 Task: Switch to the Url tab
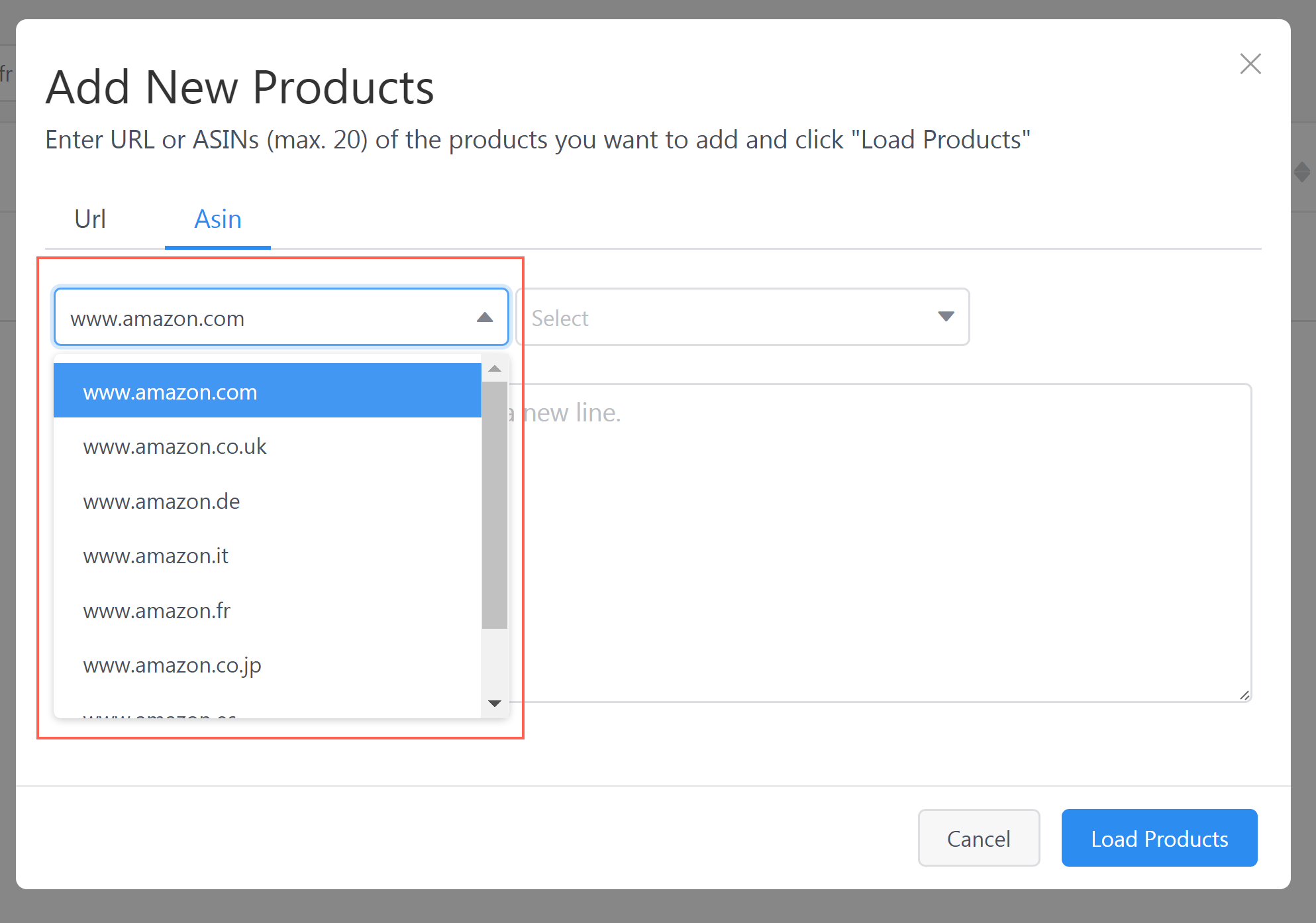(x=90, y=219)
